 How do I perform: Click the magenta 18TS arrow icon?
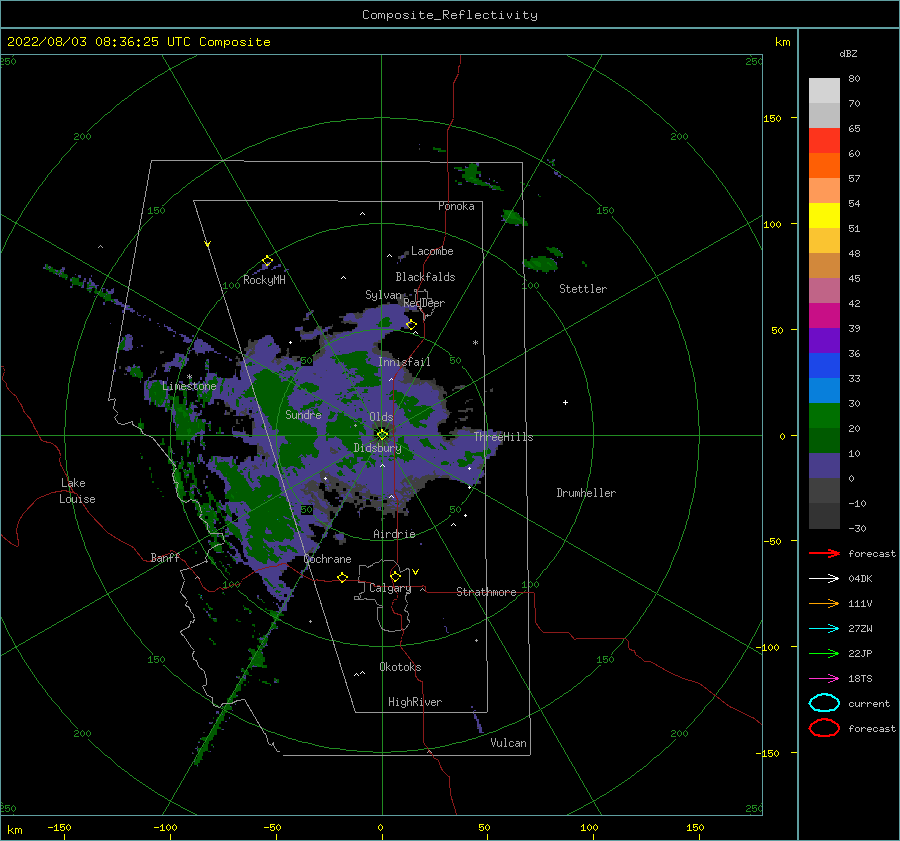pos(824,679)
